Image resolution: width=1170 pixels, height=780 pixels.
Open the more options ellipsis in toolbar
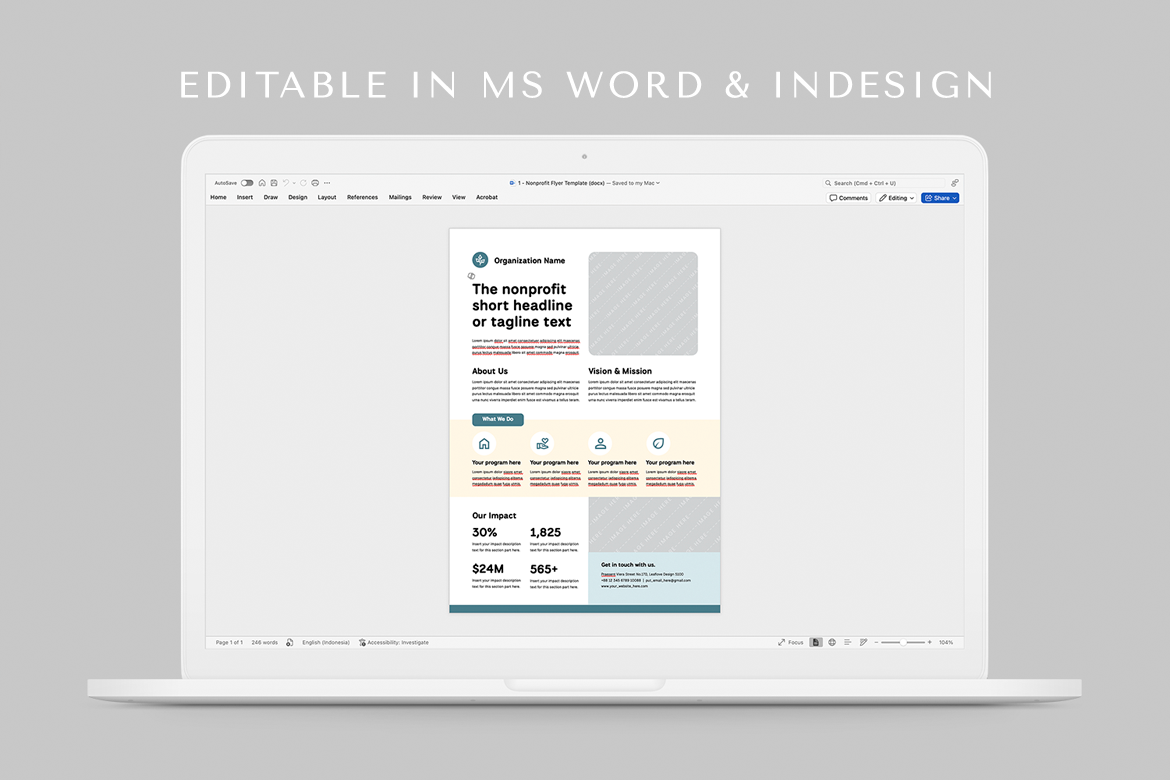click(x=327, y=183)
